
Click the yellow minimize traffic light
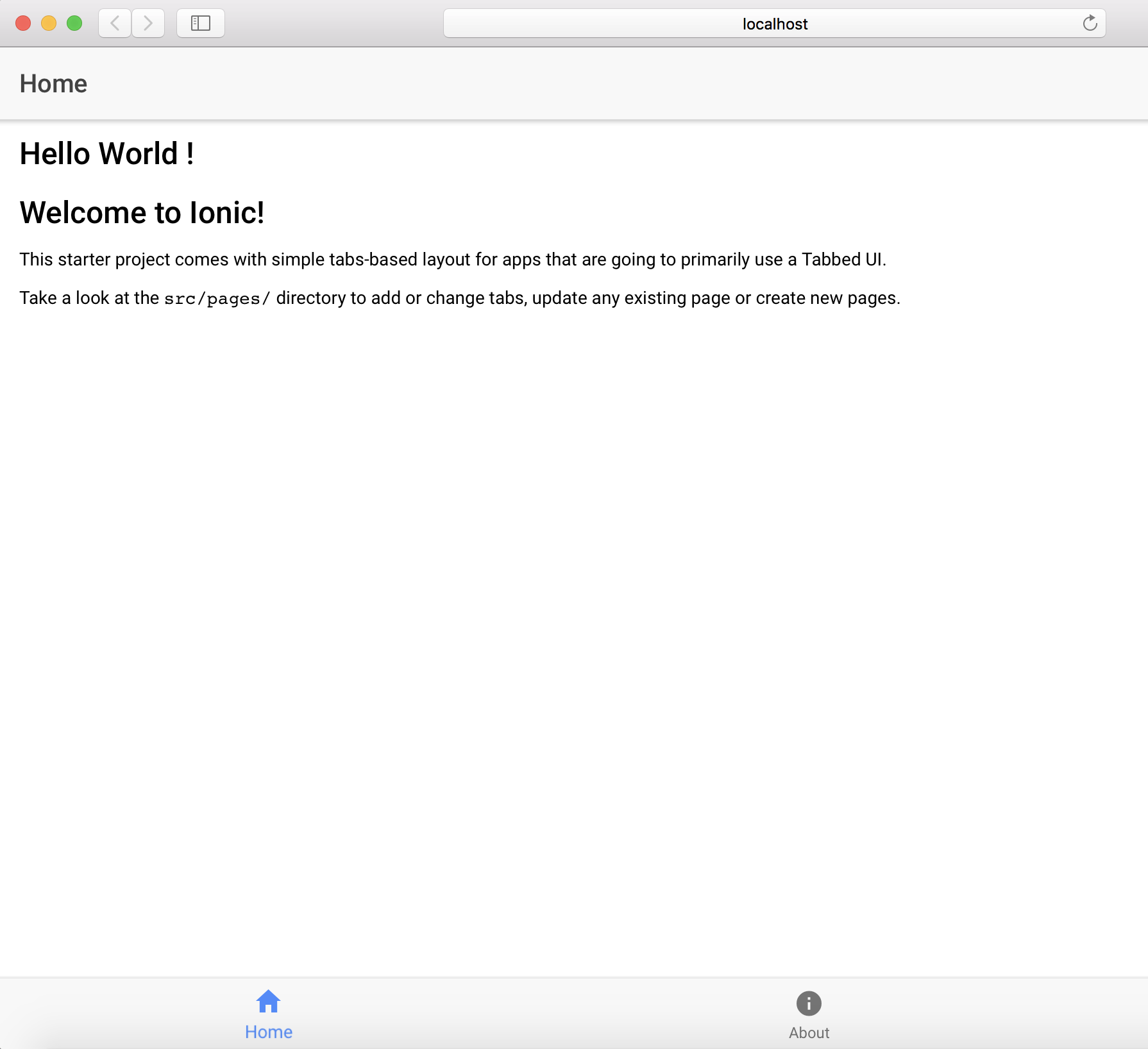(49, 23)
